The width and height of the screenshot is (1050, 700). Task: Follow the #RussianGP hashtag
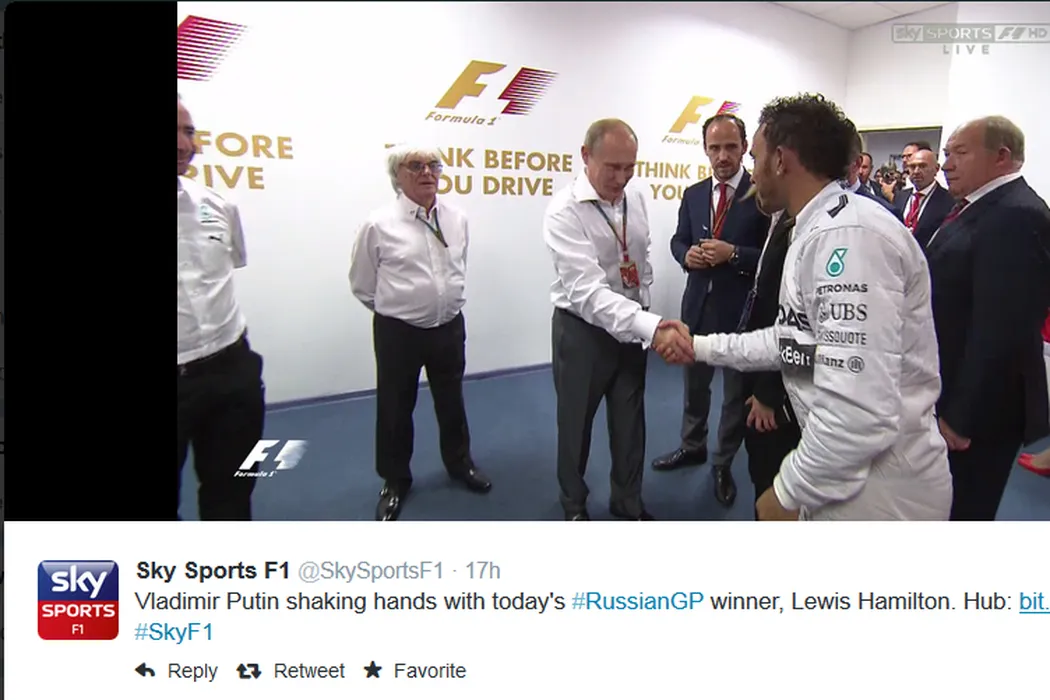pos(638,602)
